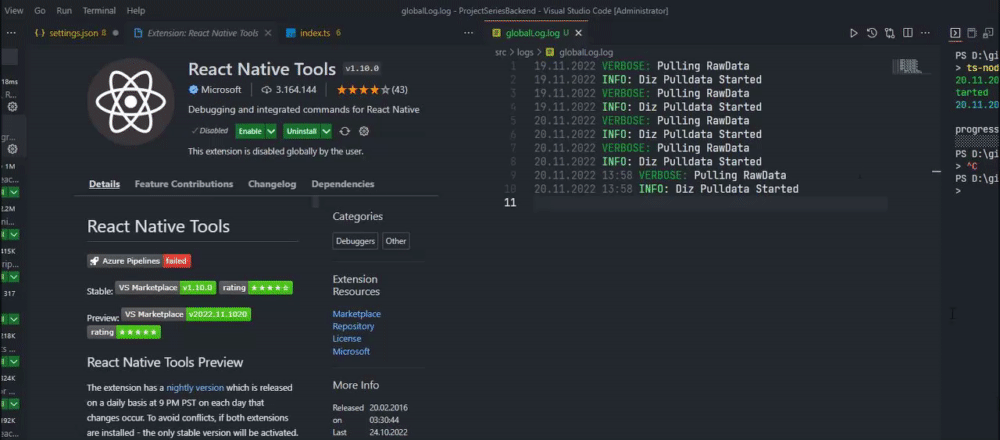Click the extension sync icon
Viewport: 1000px width, 440px height.
[345, 131]
